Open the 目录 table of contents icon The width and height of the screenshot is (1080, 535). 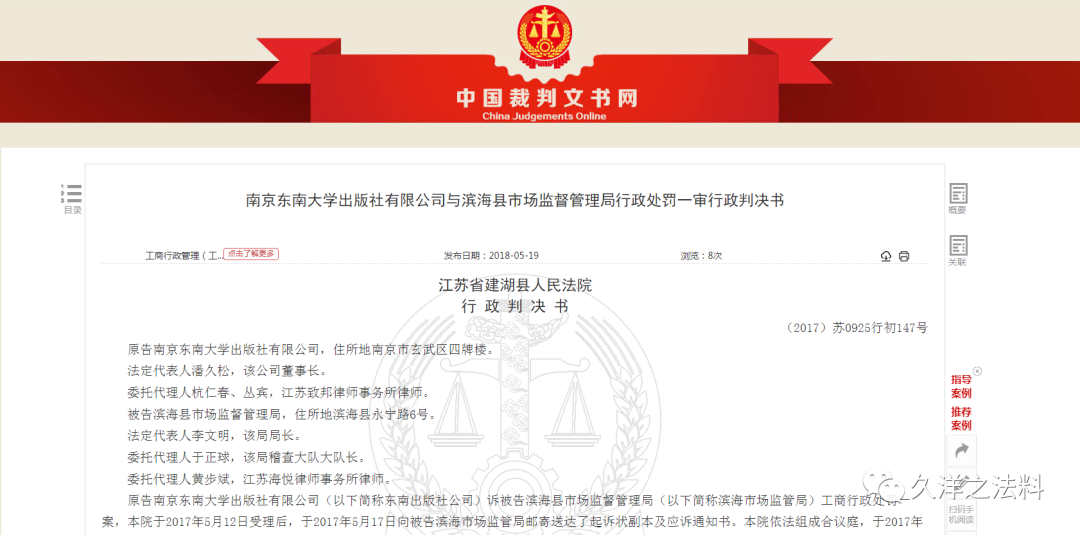(x=72, y=199)
